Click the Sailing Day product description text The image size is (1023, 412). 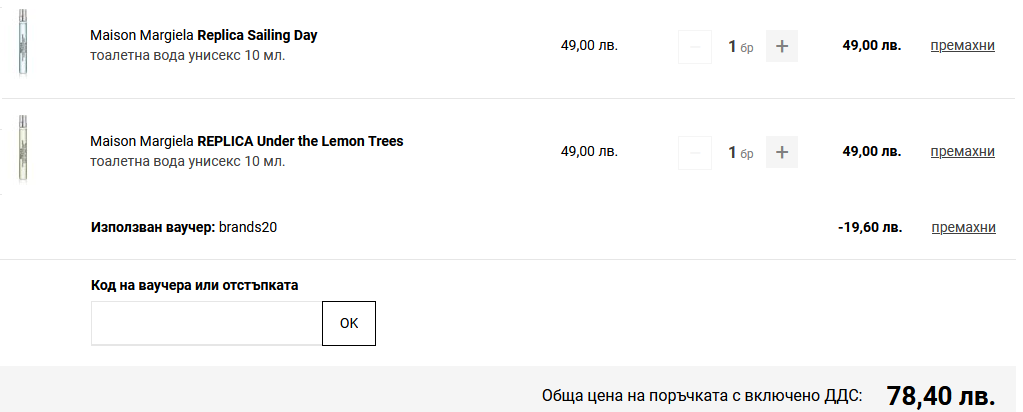[187, 55]
